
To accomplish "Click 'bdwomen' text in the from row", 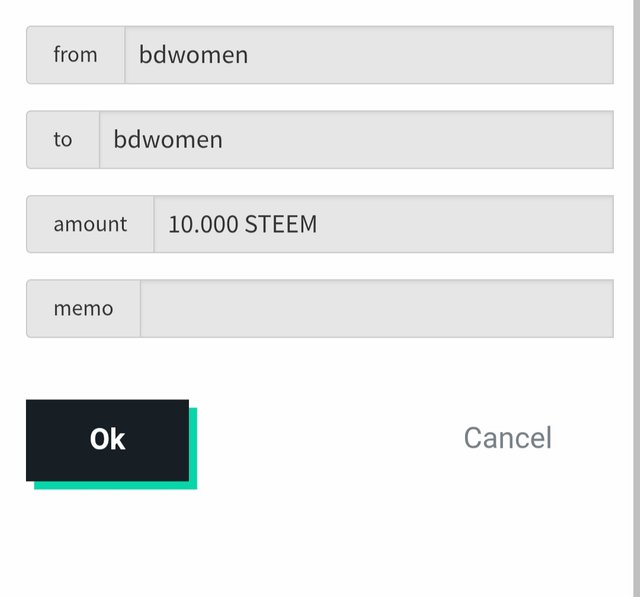I will coord(193,55).
